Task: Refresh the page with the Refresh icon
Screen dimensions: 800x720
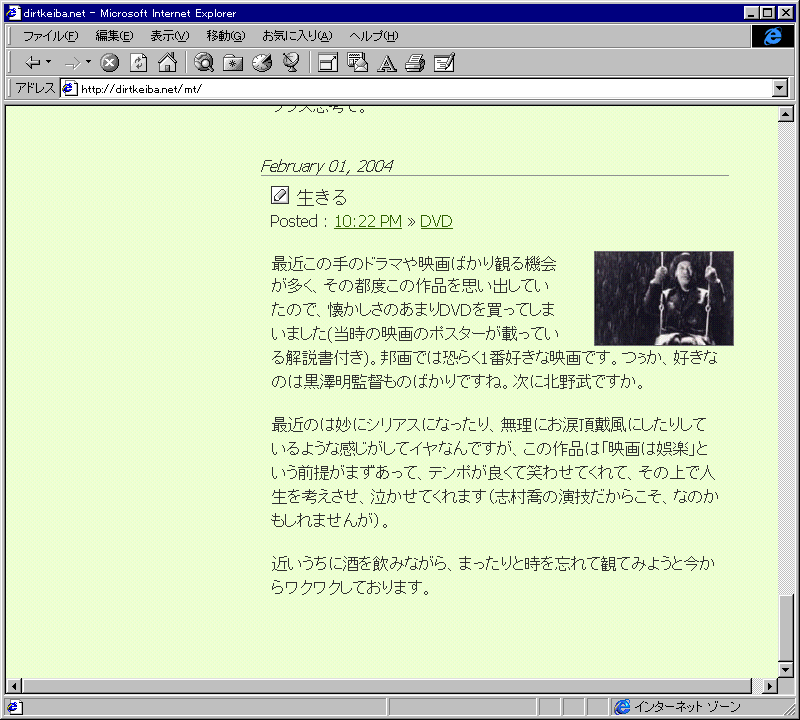Action: point(138,63)
